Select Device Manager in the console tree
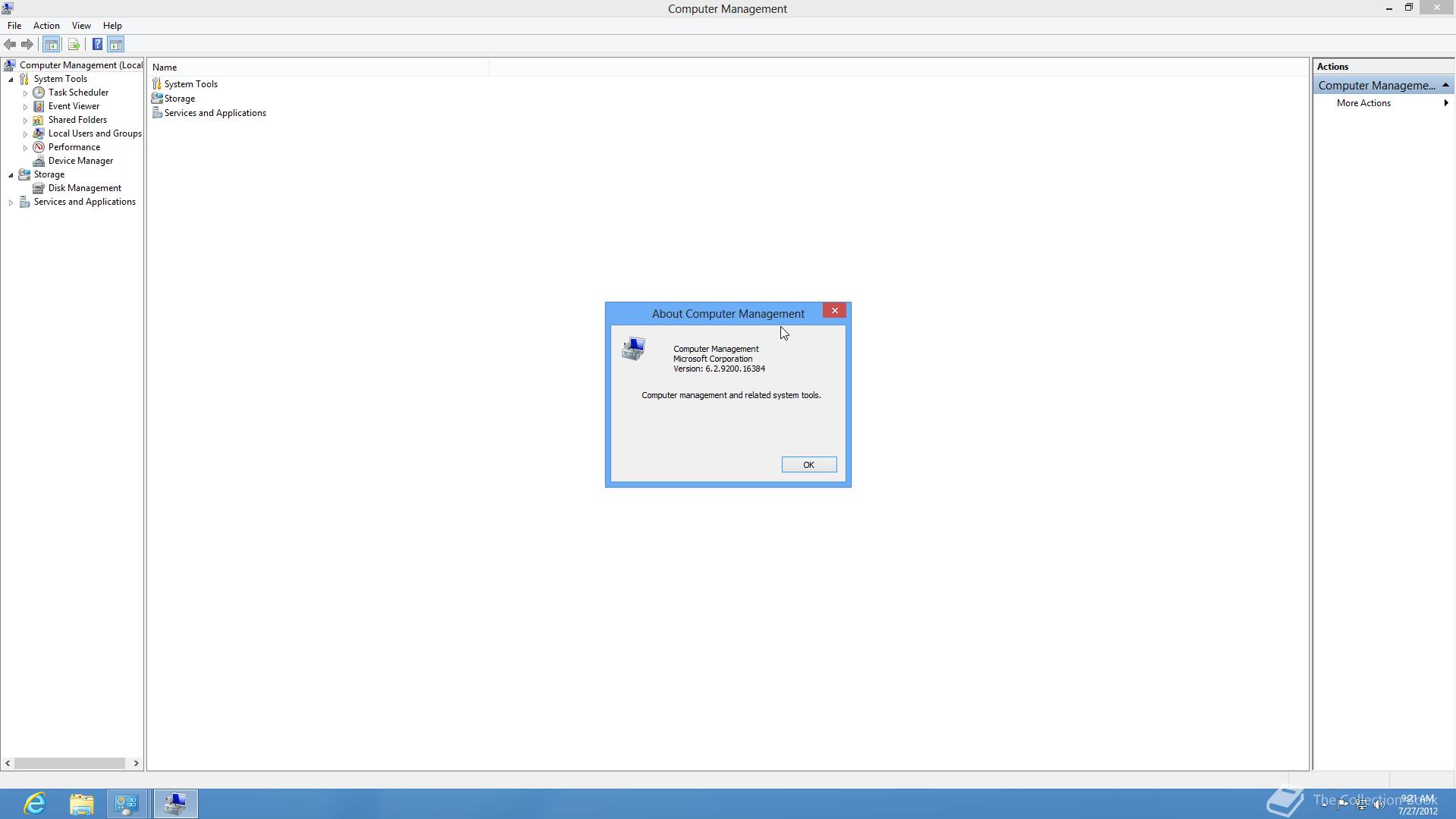Viewport: 1456px width, 819px height. (80, 161)
